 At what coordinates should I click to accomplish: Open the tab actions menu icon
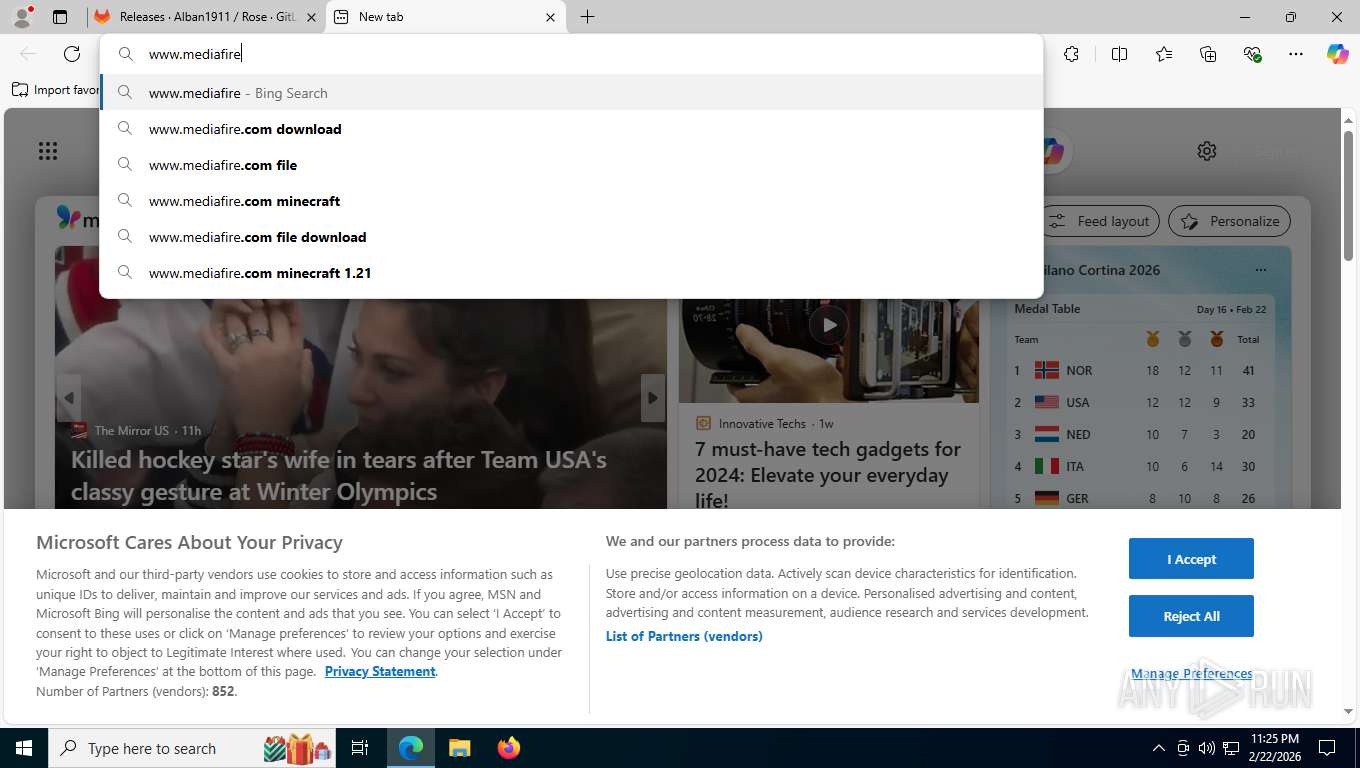pyautogui.click(x=60, y=17)
